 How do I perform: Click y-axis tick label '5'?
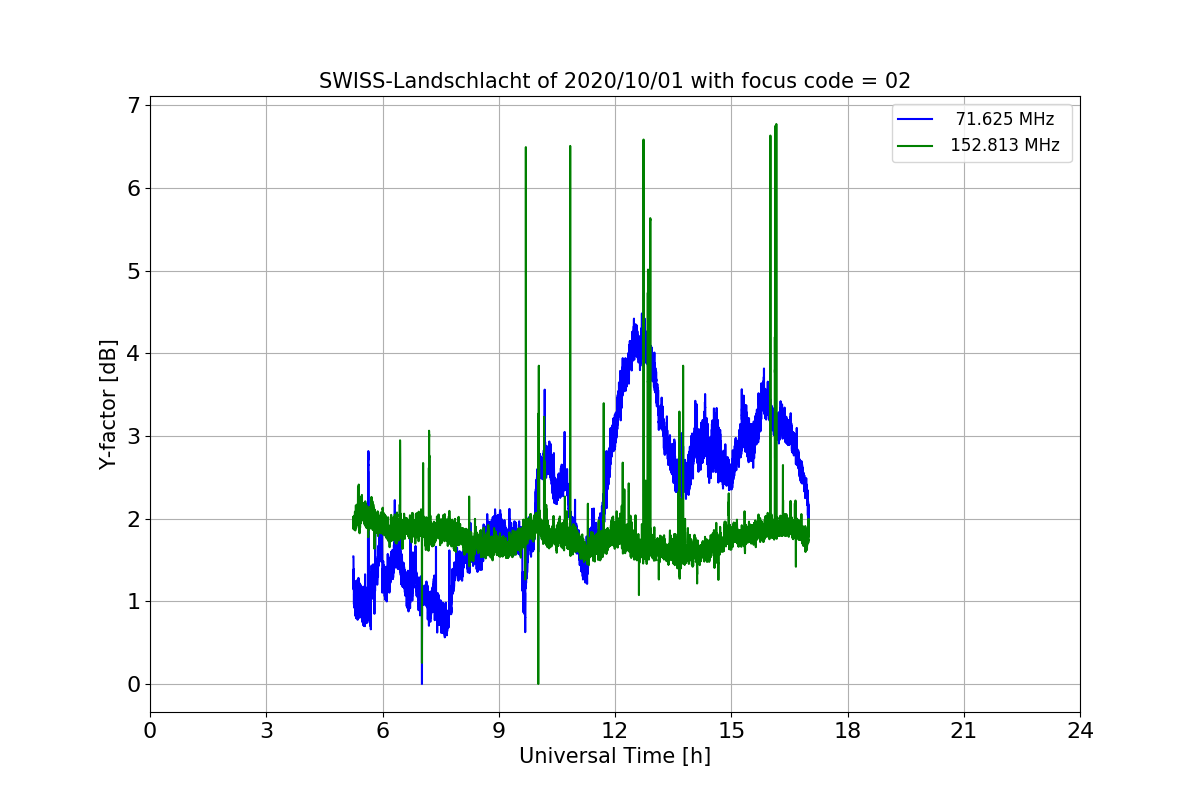pos(134,271)
